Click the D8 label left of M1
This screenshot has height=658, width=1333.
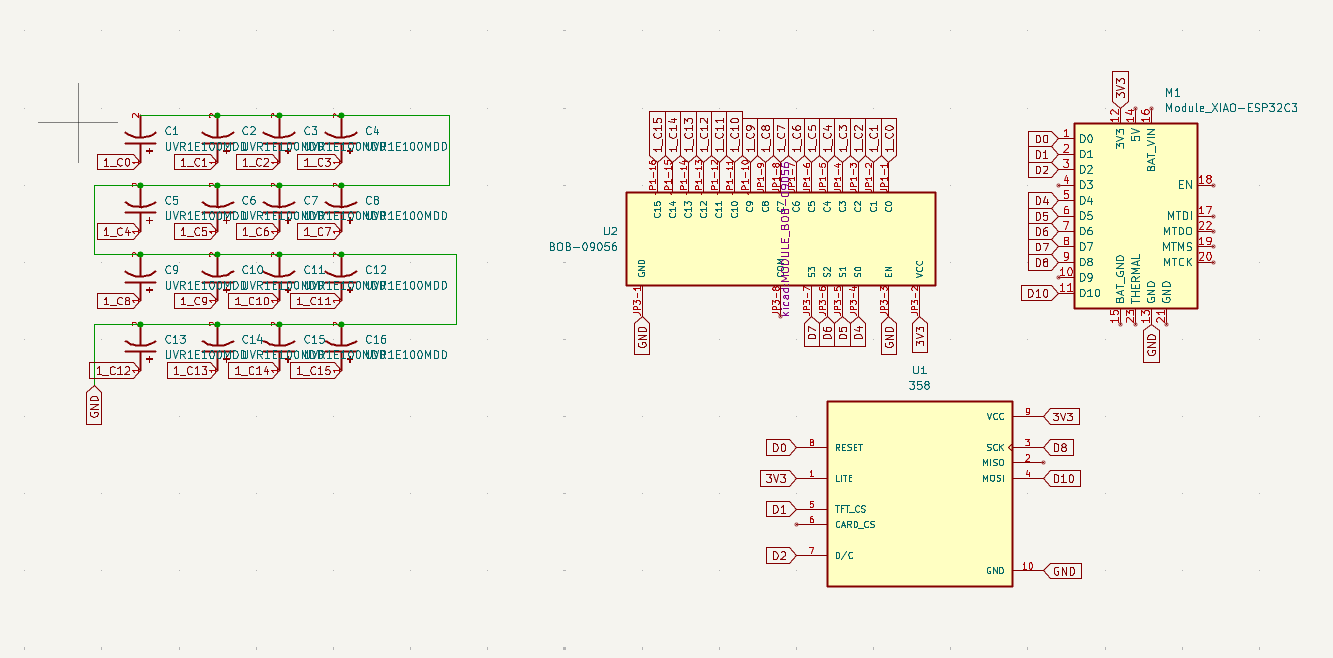[x=1042, y=262]
